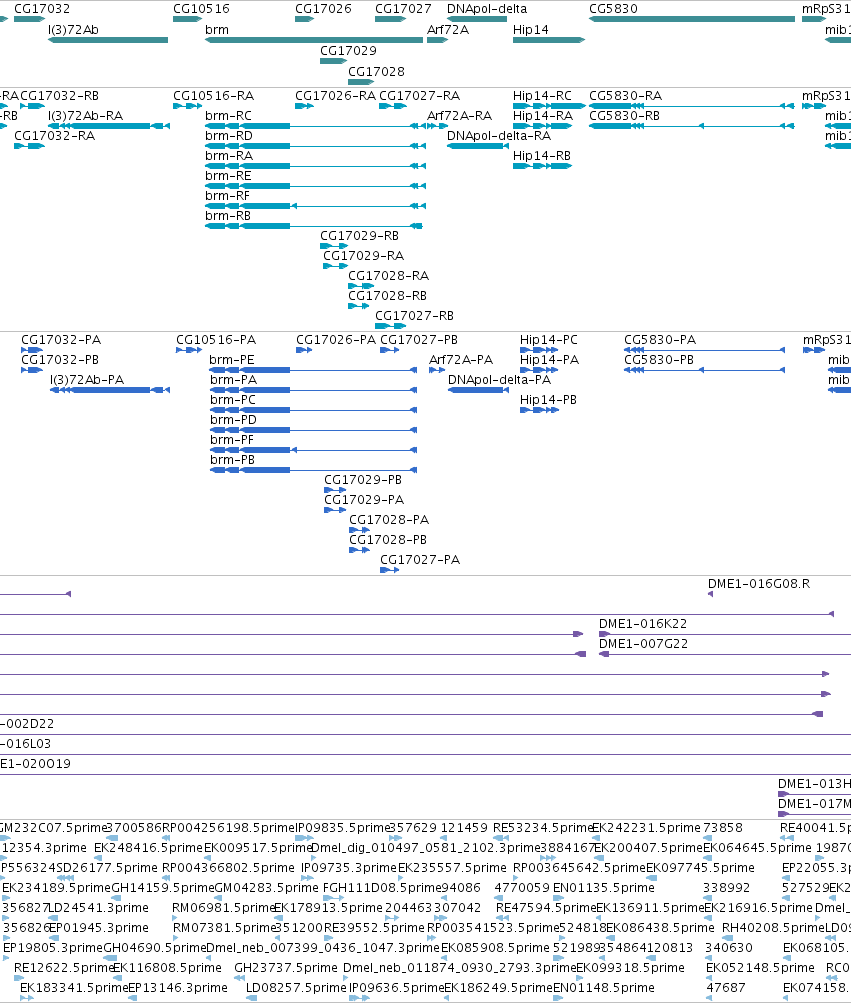Select the DME1-007G22 clone label
Viewport: 851px width, 1003px height.
coord(643,644)
